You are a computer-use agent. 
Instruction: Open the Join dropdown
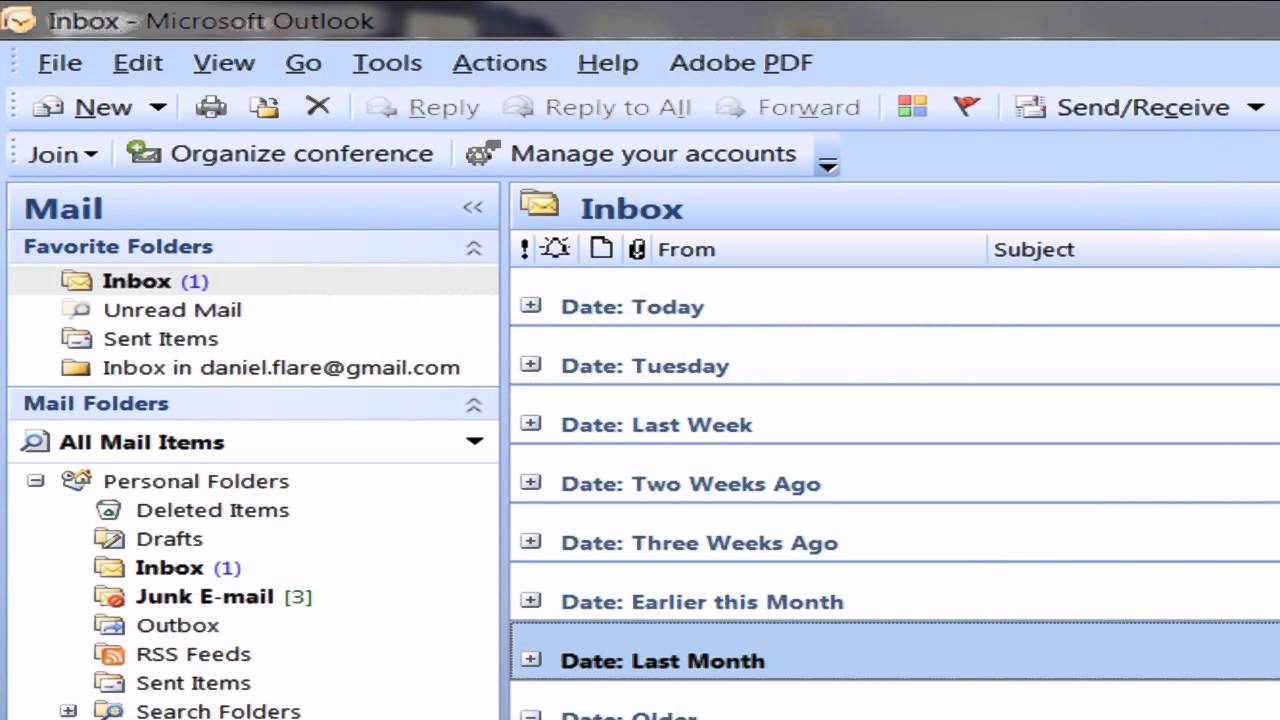[x=62, y=154]
